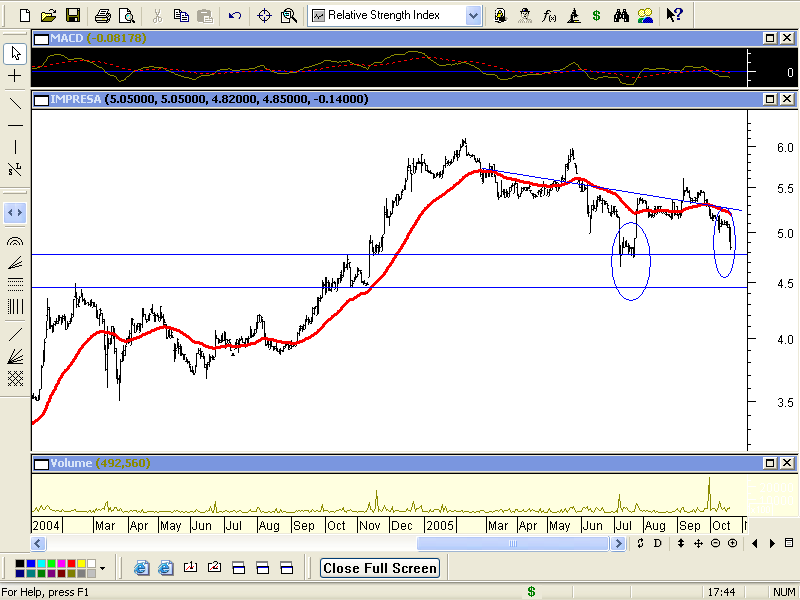Screen dimensions: 800x600
Task: Click the D periodicity button
Action: click(x=657, y=543)
